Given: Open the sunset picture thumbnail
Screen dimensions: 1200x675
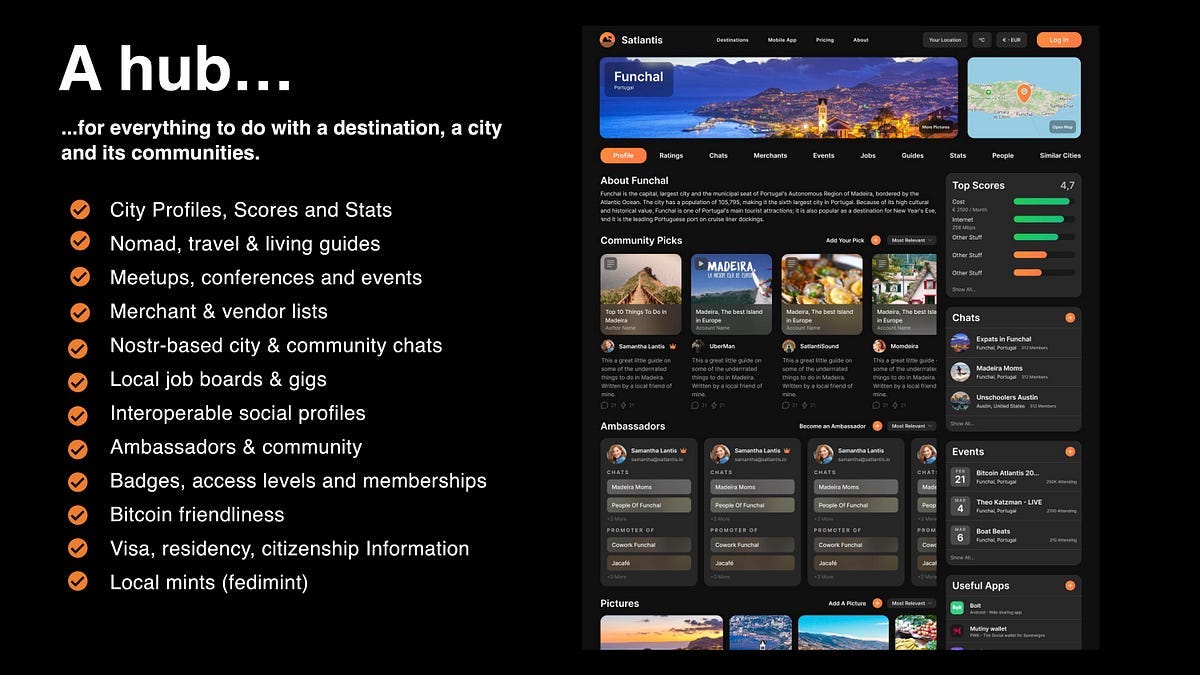Looking at the screenshot, I should (x=661, y=632).
